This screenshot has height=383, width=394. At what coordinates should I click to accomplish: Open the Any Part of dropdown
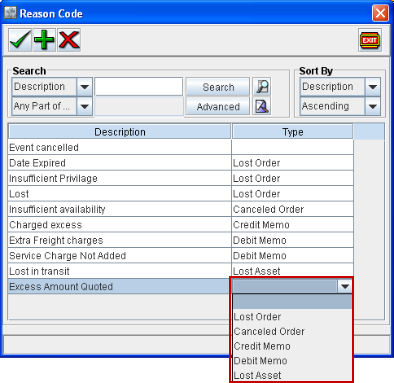tap(84, 106)
